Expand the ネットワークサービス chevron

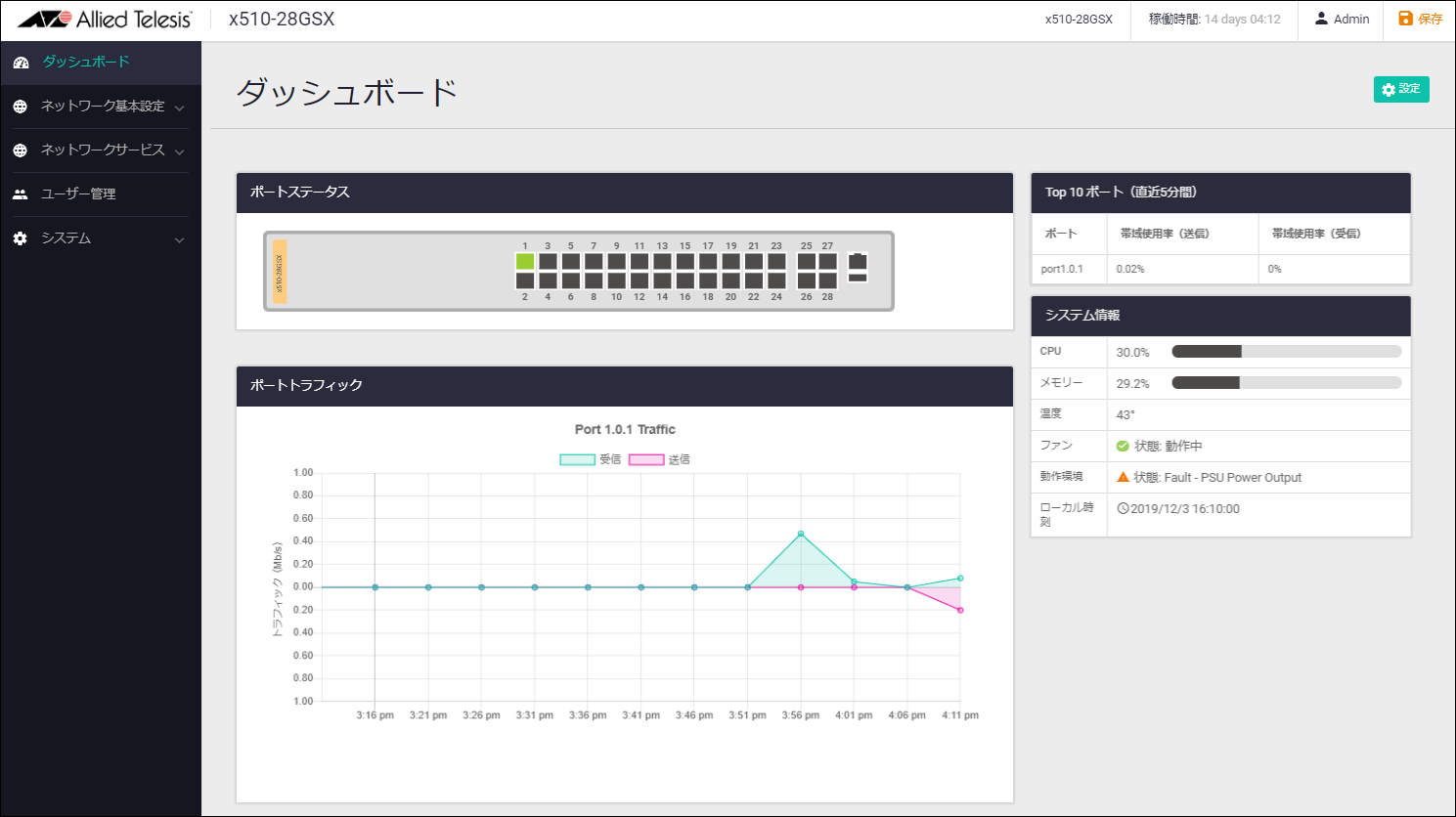(x=179, y=151)
